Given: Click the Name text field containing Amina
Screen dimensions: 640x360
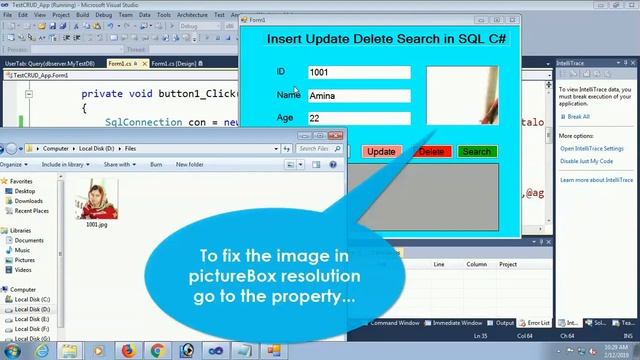Looking at the screenshot, I should coord(359,96).
